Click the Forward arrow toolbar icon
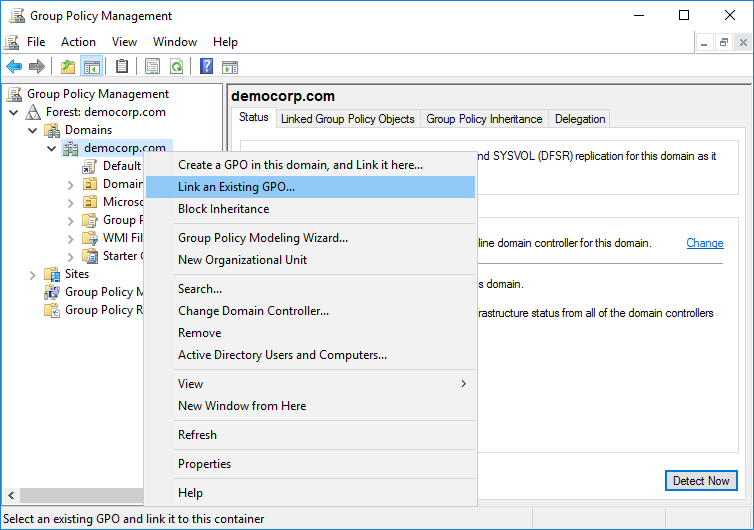Image resolution: width=754 pixels, height=530 pixels. [x=37, y=67]
